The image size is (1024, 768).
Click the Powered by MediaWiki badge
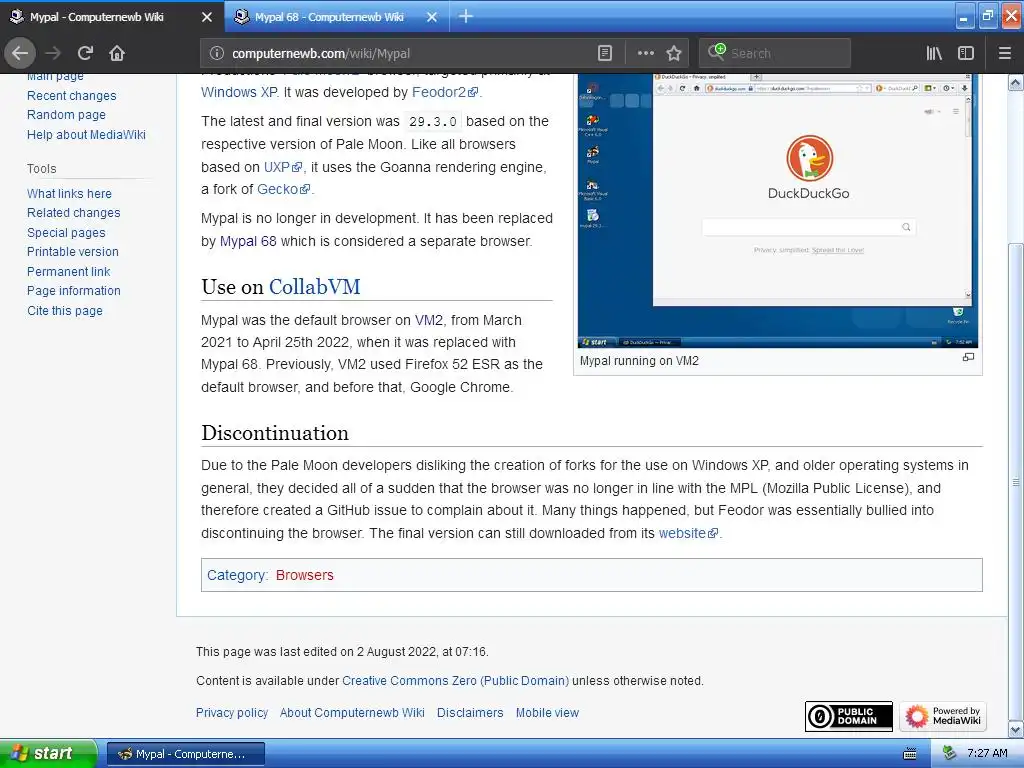coord(943,716)
